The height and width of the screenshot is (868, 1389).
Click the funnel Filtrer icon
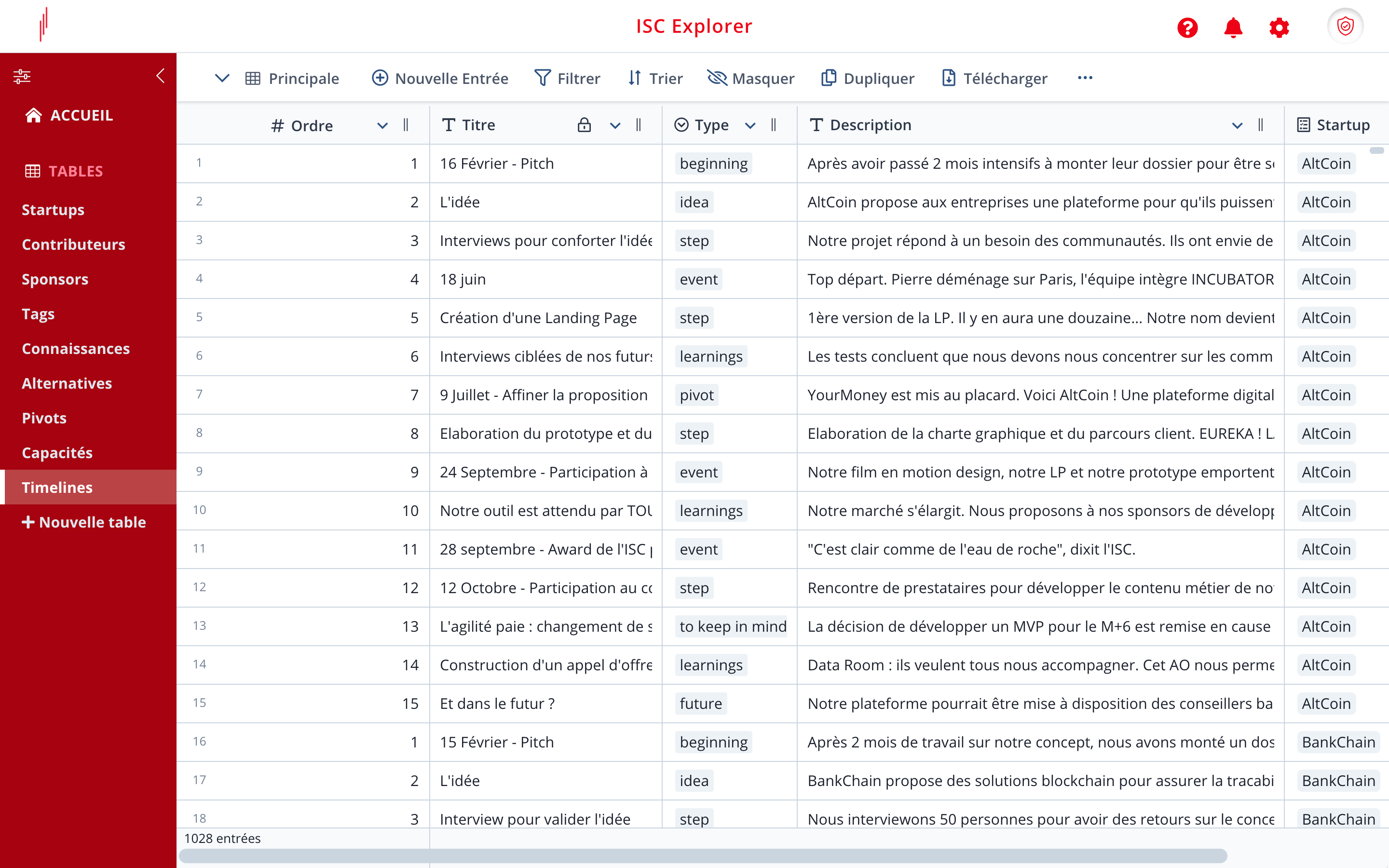(543, 78)
